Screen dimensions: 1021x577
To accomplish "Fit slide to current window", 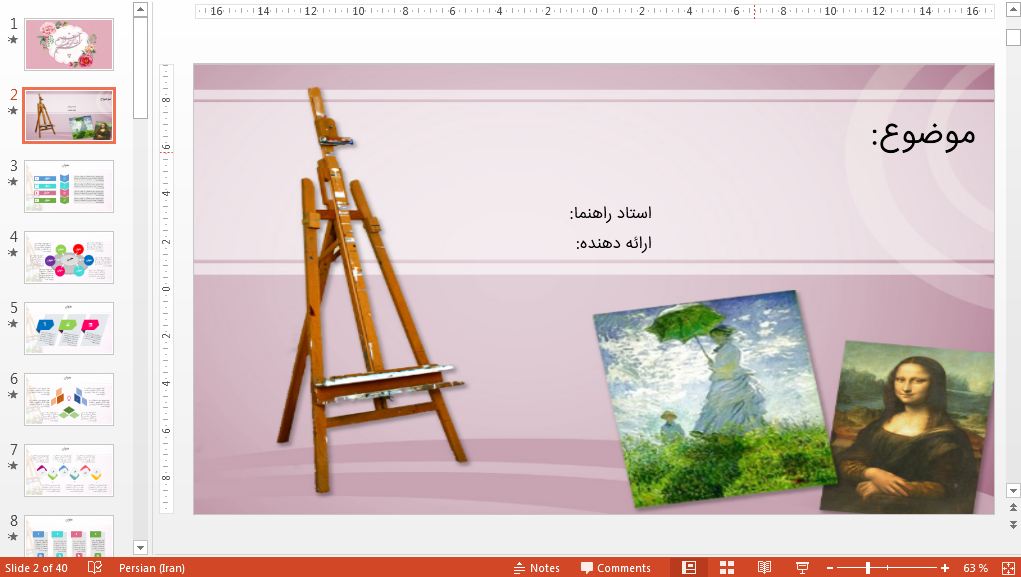I will 1010,567.
